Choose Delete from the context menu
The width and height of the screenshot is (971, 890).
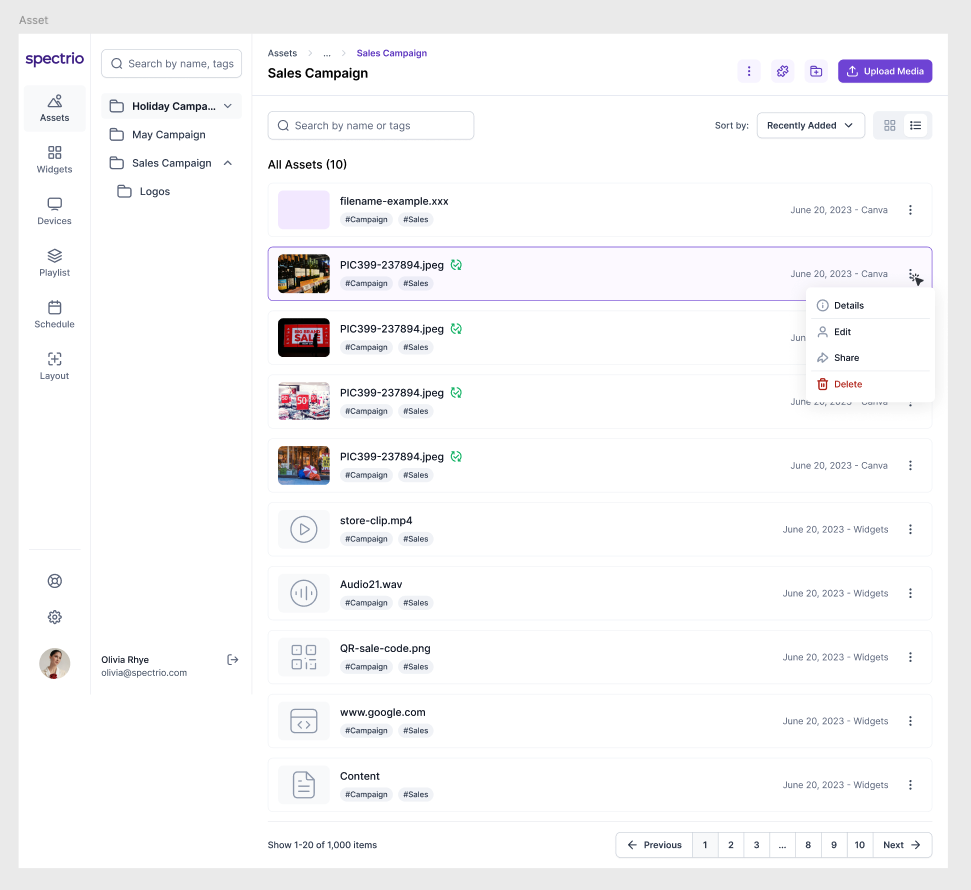[847, 384]
